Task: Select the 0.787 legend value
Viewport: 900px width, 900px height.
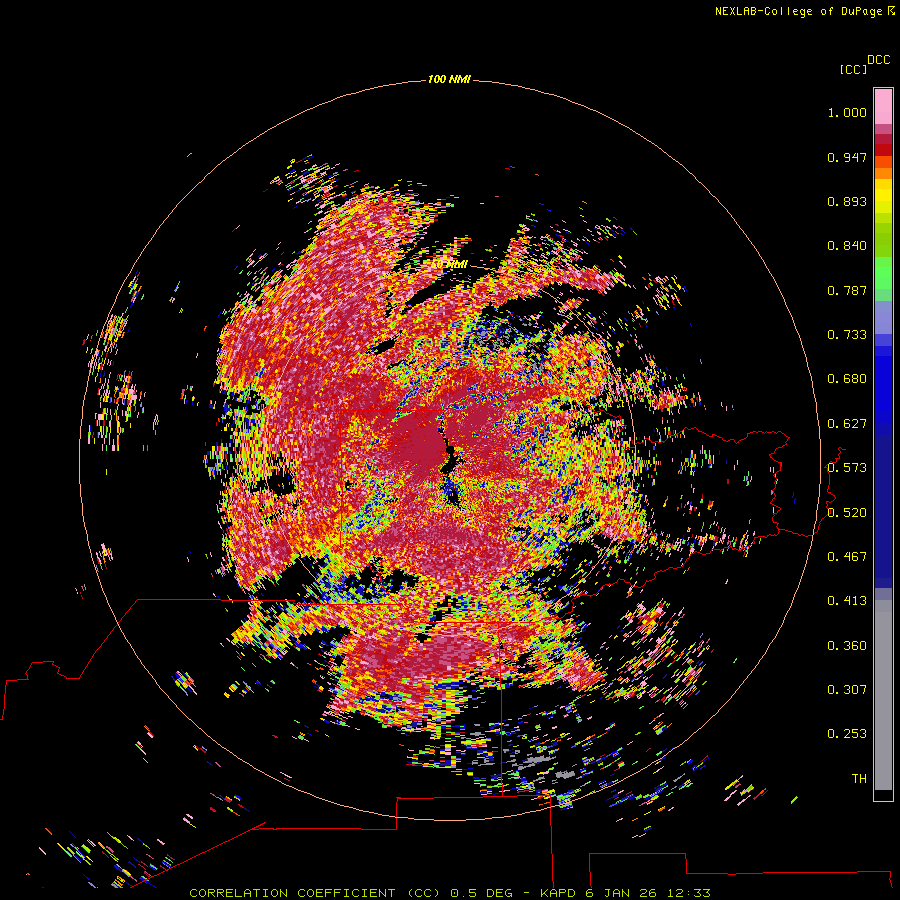Action: pyautogui.click(x=847, y=290)
